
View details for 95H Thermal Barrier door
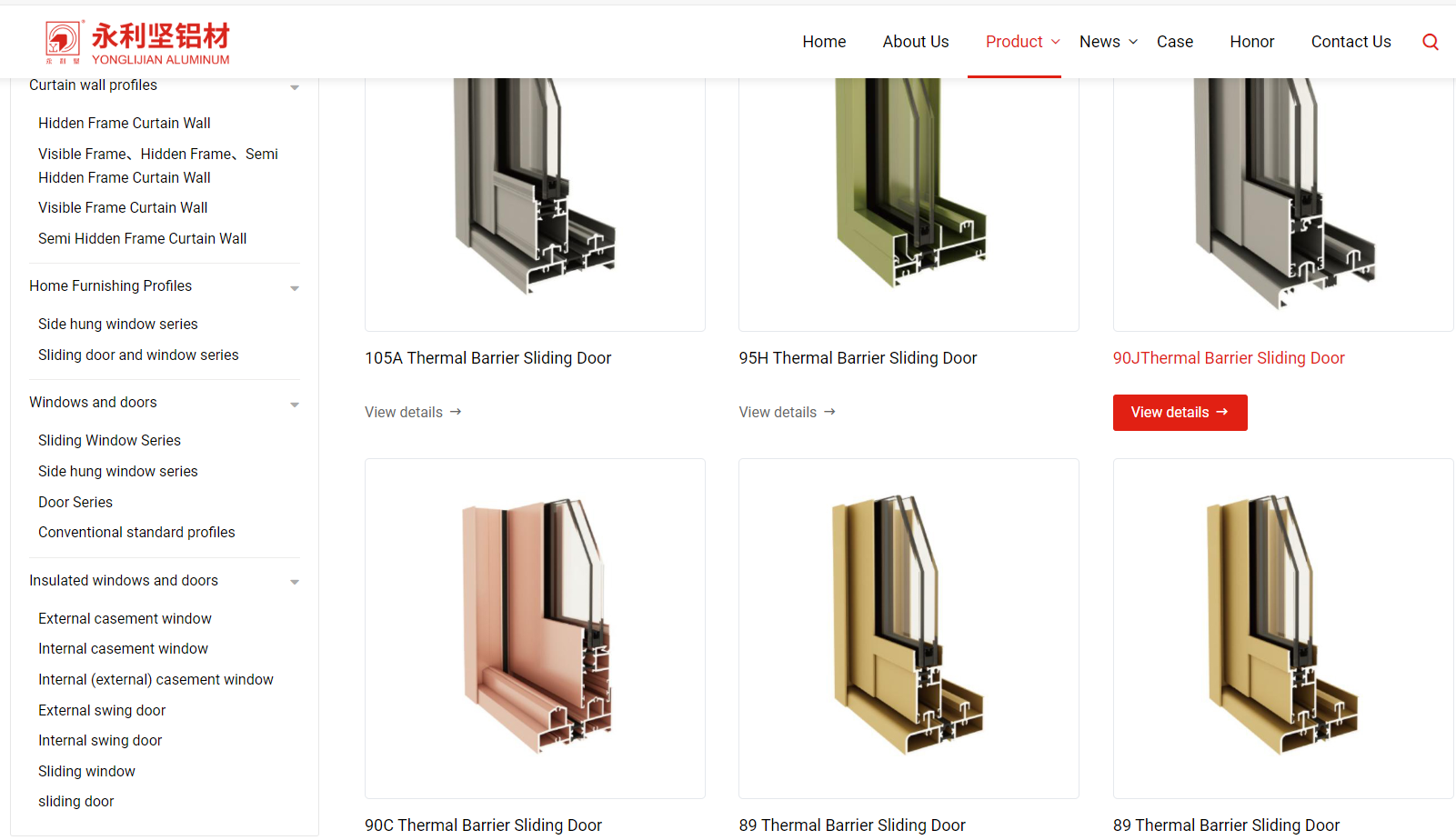click(x=788, y=413)
